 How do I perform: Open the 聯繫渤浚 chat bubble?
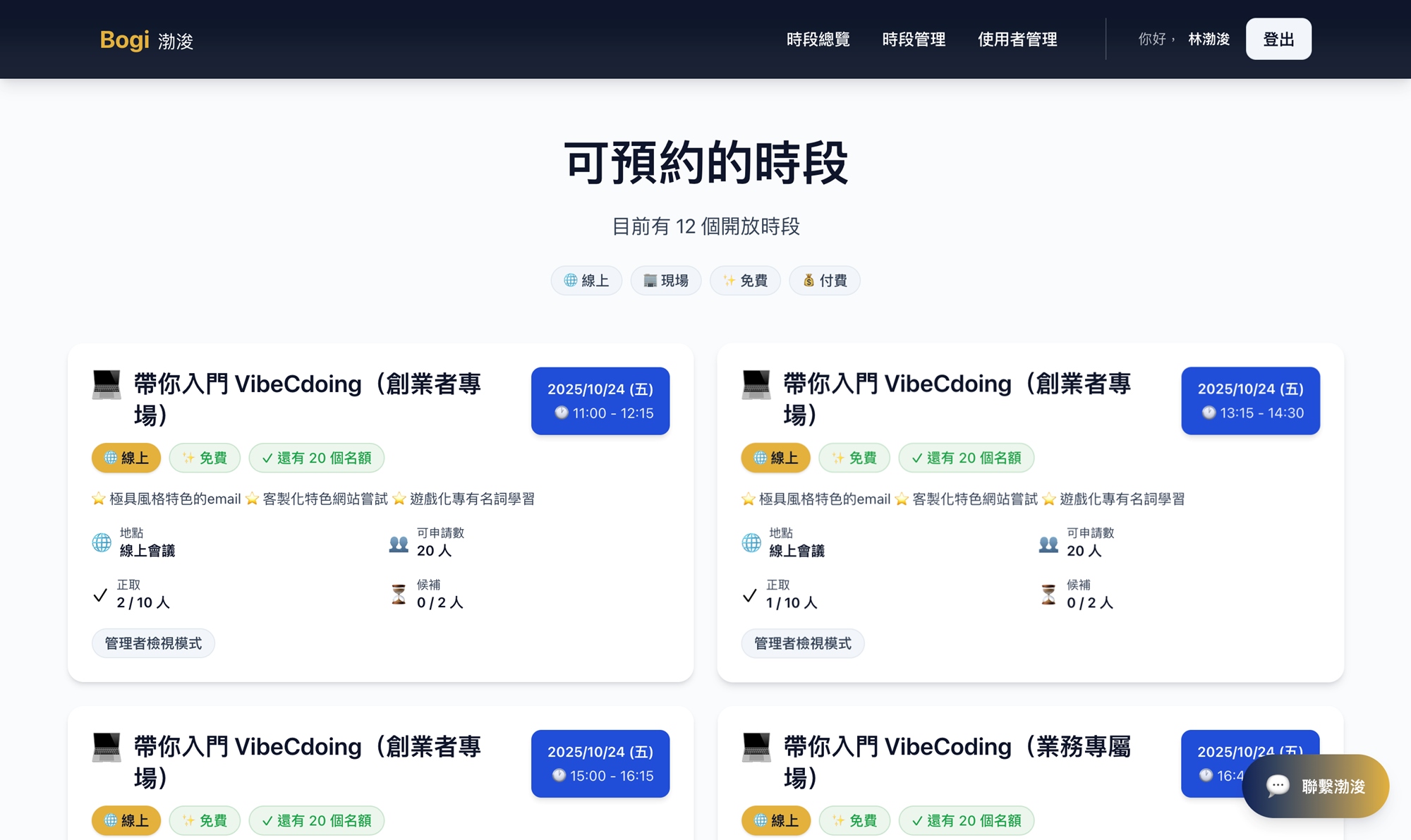pos(1315,786)
